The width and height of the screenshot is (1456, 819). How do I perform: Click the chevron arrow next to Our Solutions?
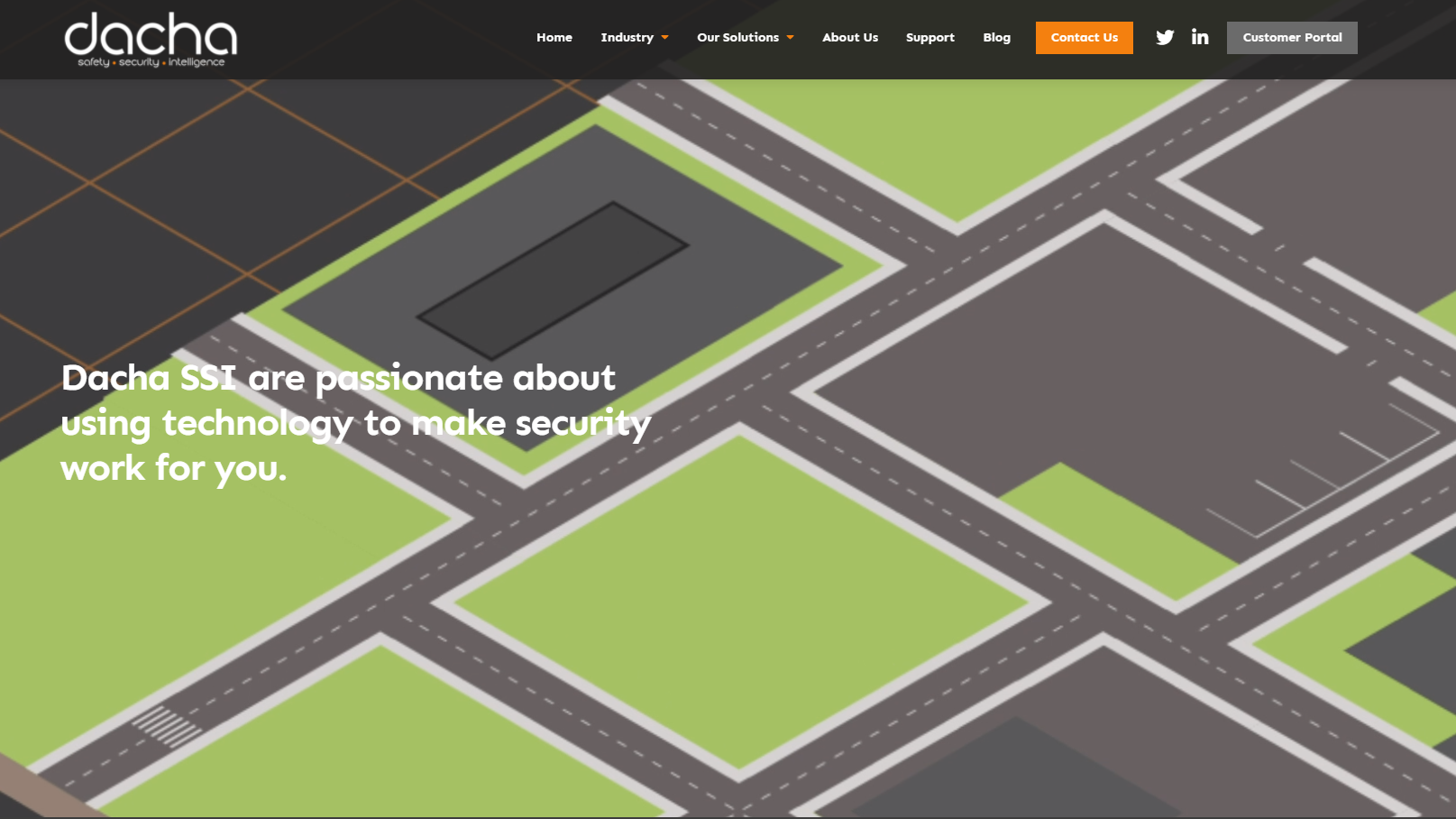[x=792, y=38]
